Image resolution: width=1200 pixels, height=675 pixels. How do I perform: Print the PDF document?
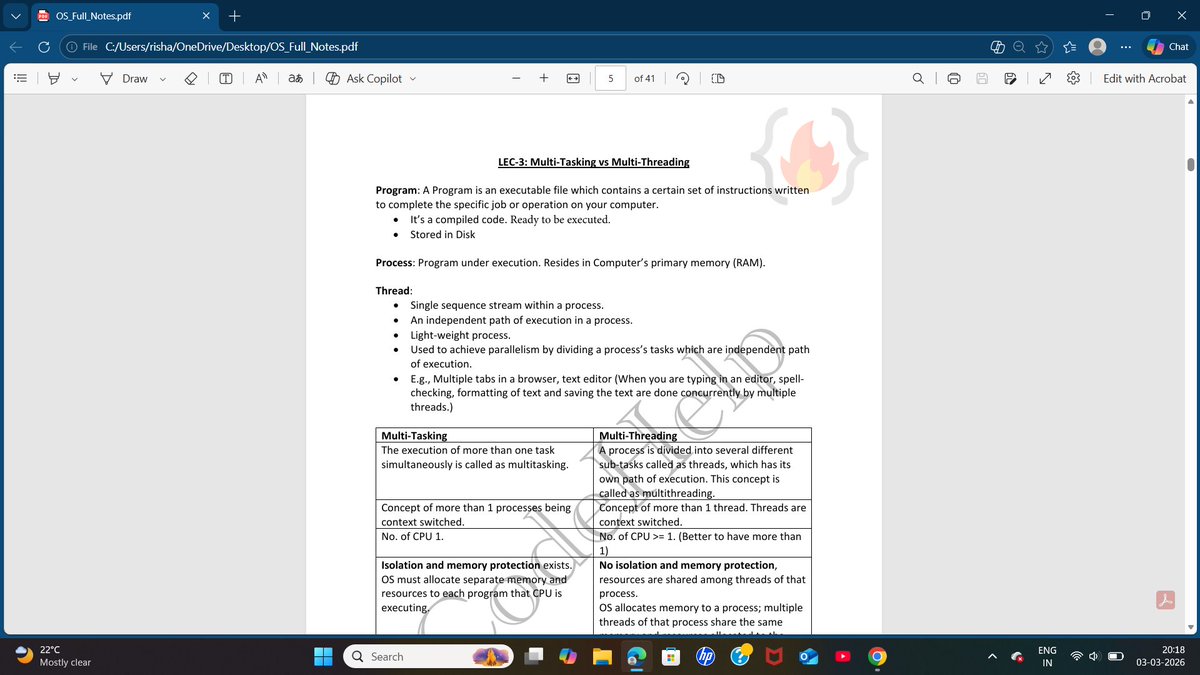click(x=954, y=78)
